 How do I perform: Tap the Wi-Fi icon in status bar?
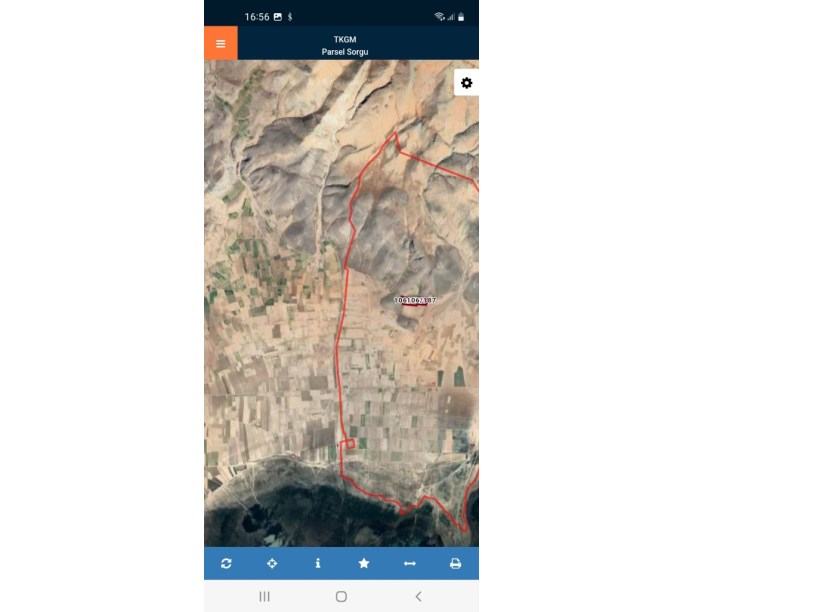point(440,17)
